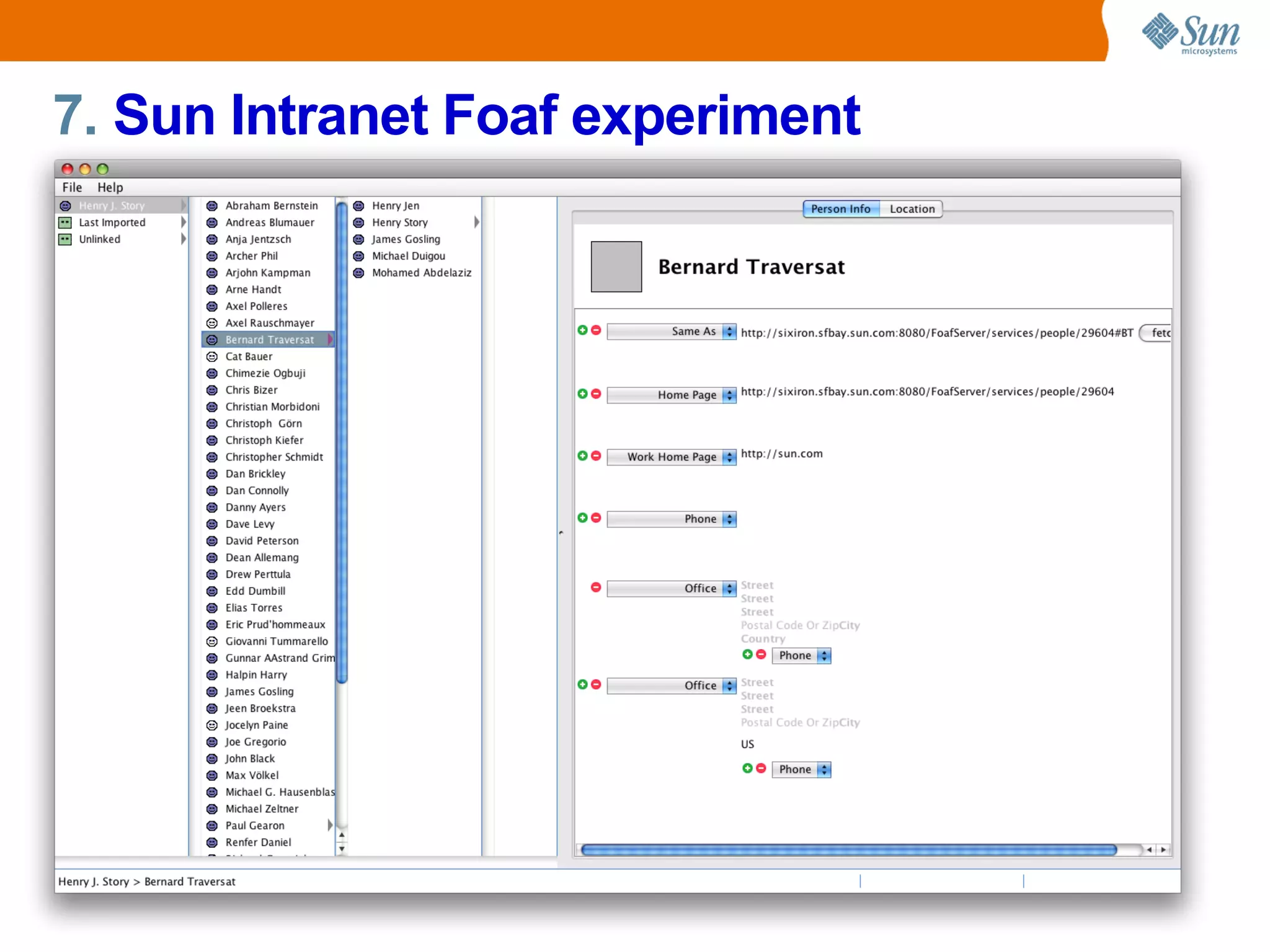Click red minus icon beside Home Page
1270x952 pixels.
596,394
